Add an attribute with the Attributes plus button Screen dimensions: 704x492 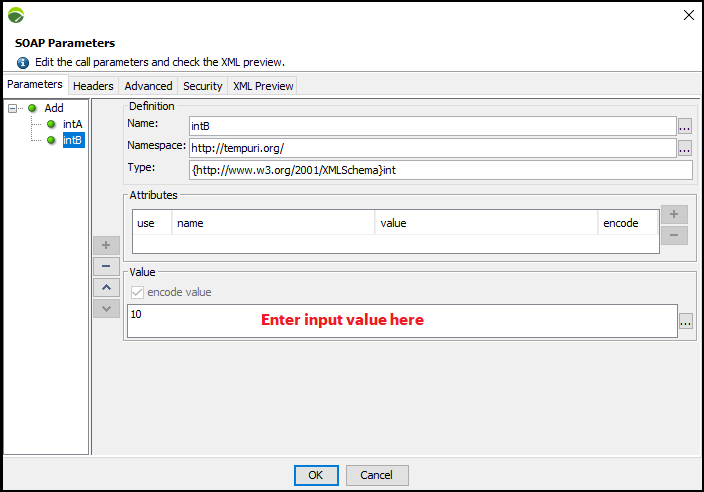coord(674,214)
